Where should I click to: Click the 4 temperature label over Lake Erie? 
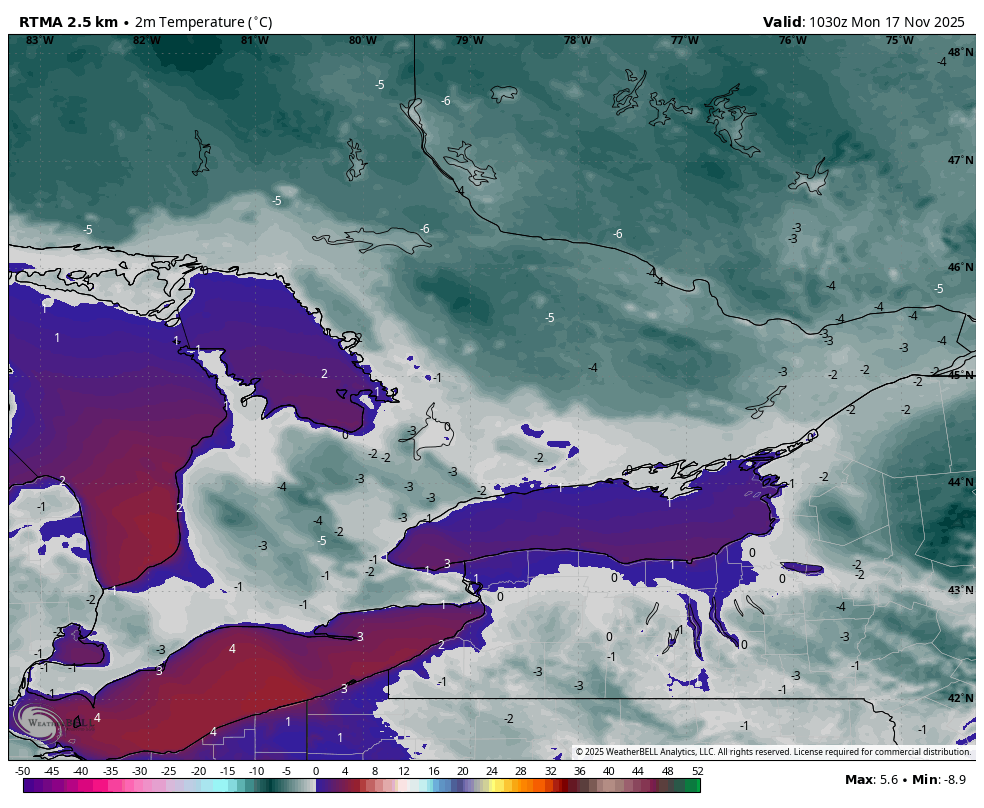click(232, 650)
